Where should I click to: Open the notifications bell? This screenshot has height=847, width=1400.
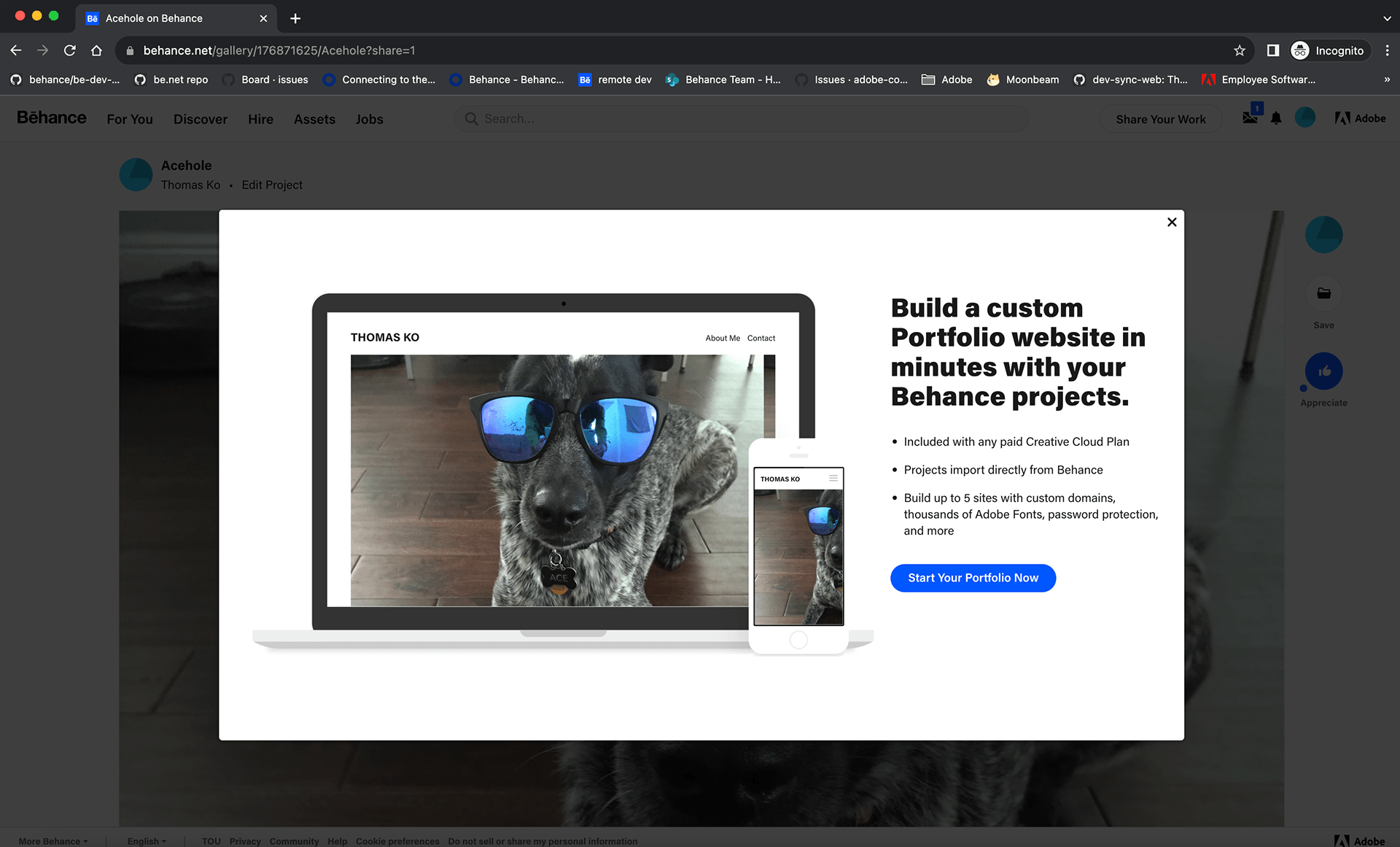pos(1276,118)
